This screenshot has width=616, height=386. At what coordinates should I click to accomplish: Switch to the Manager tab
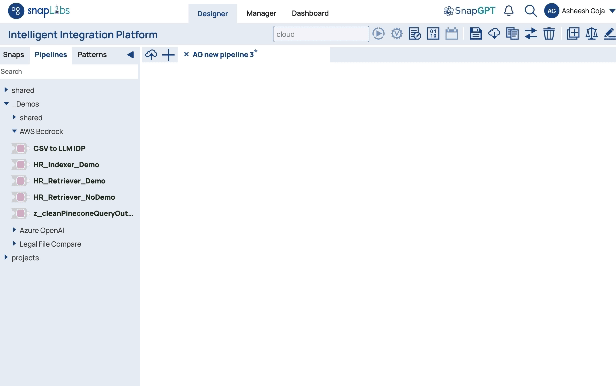point(261,13)
